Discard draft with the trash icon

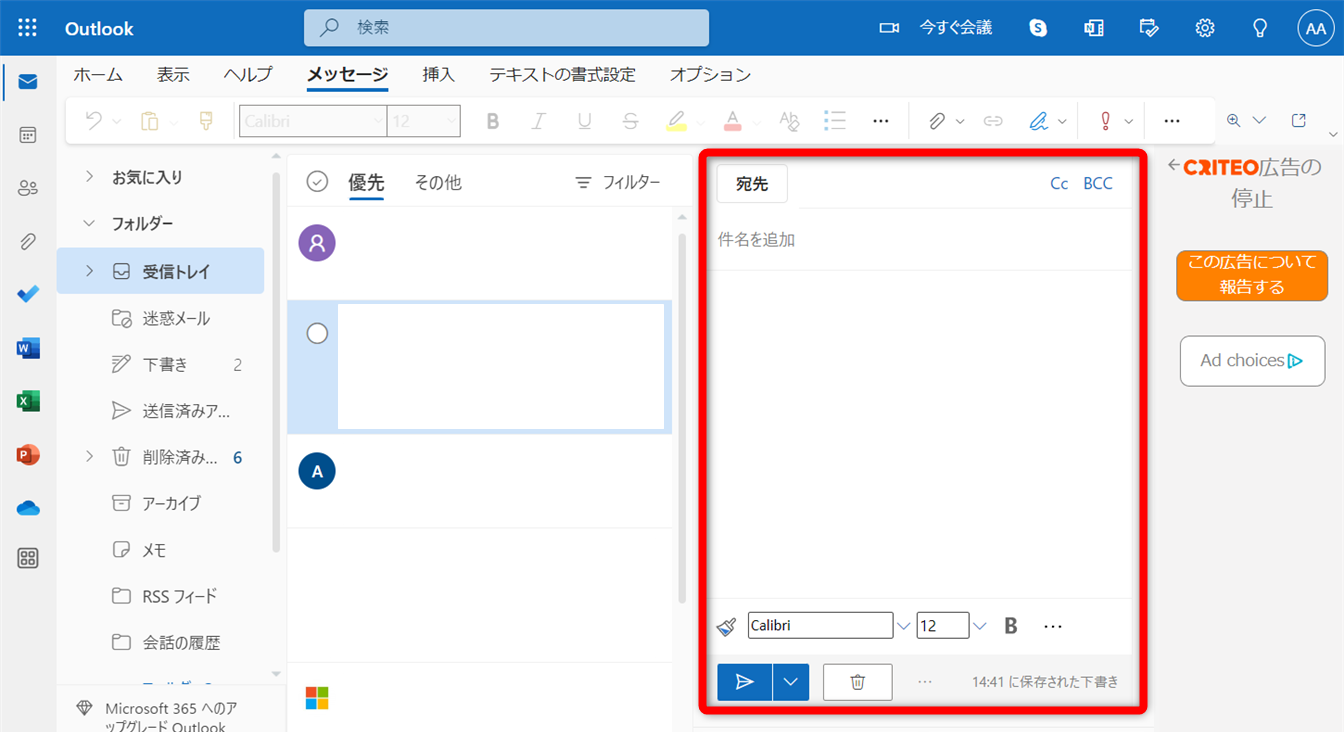[x=857, y=682]
